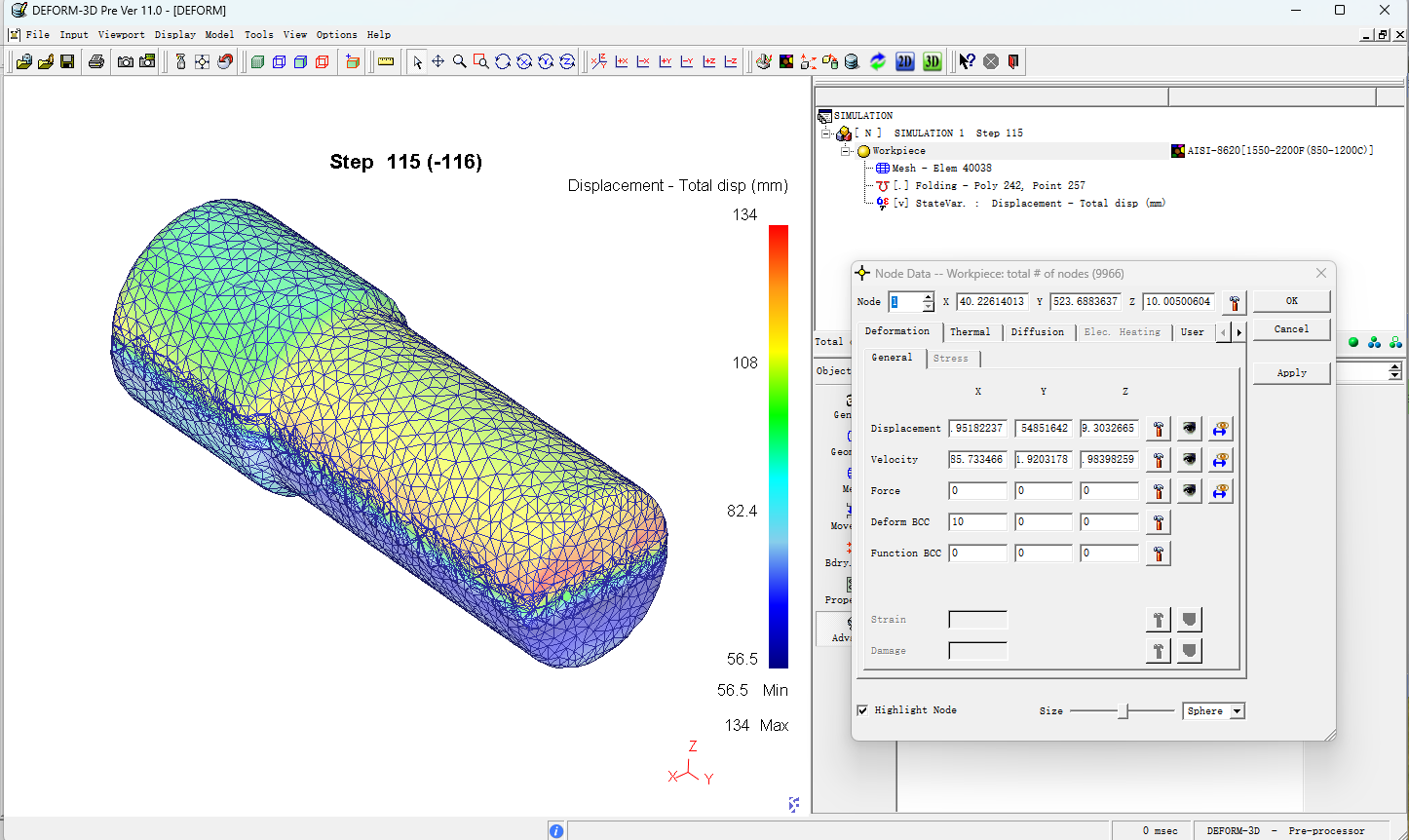Select the ruler measure tool
Screen dimensions: 1409x840
point(386,61)
